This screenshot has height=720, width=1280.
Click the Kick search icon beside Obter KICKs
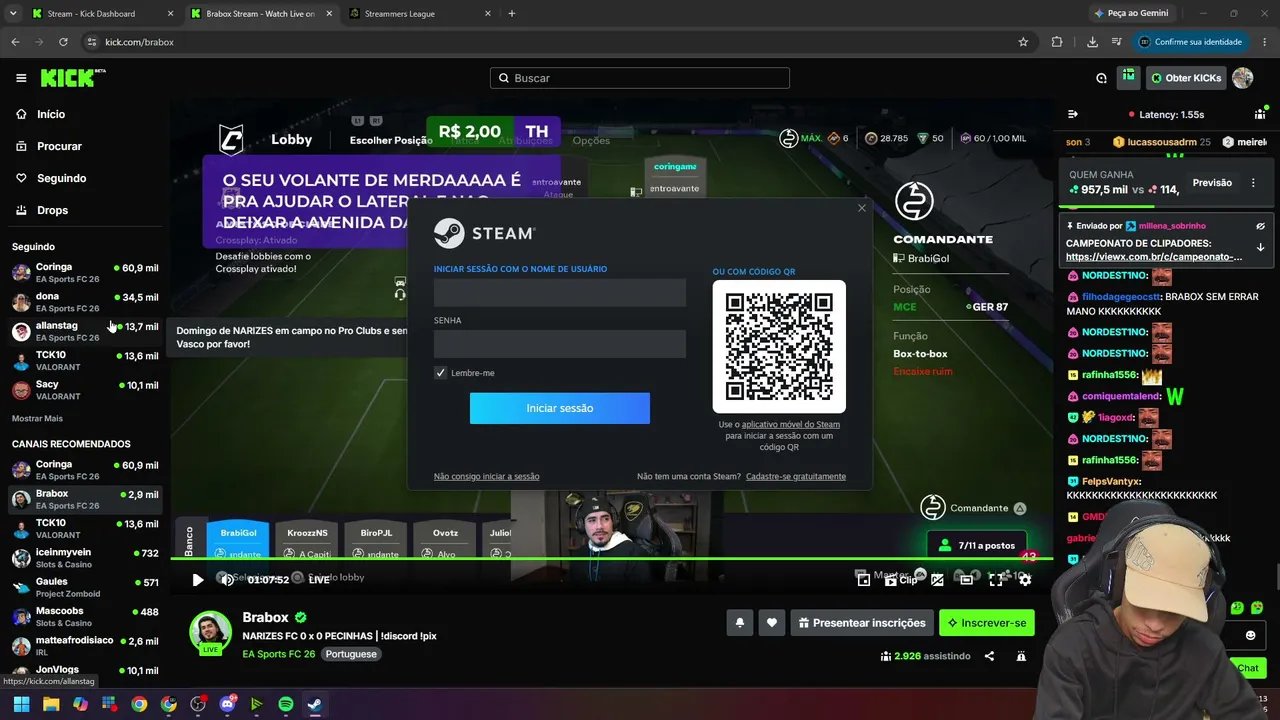point(1101,78)
